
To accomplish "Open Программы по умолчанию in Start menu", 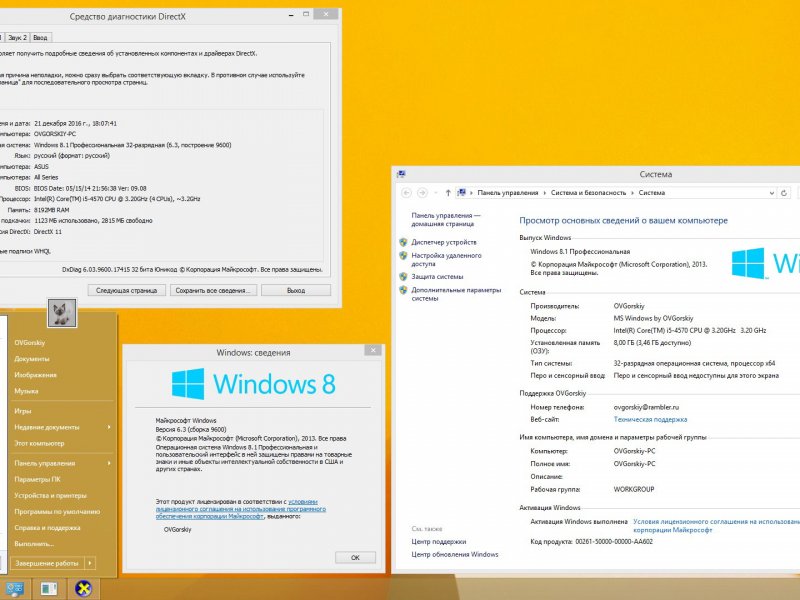I will point(57,512).
